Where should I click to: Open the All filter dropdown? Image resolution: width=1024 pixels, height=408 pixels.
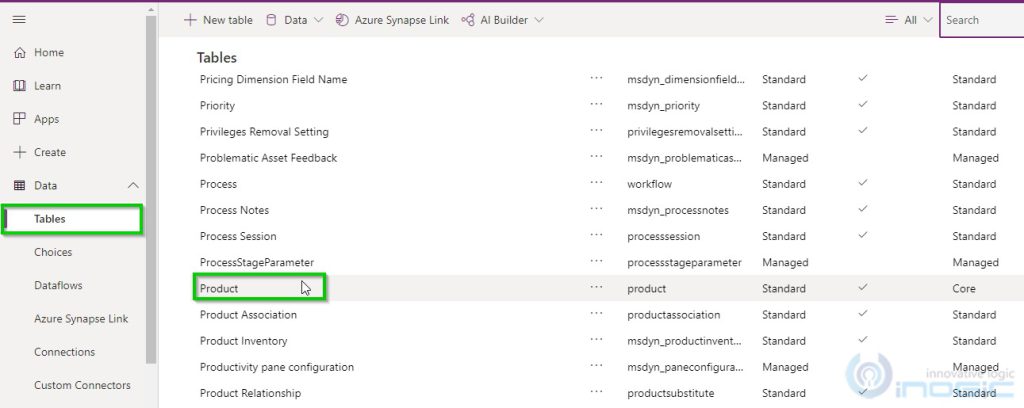point(909,20)
